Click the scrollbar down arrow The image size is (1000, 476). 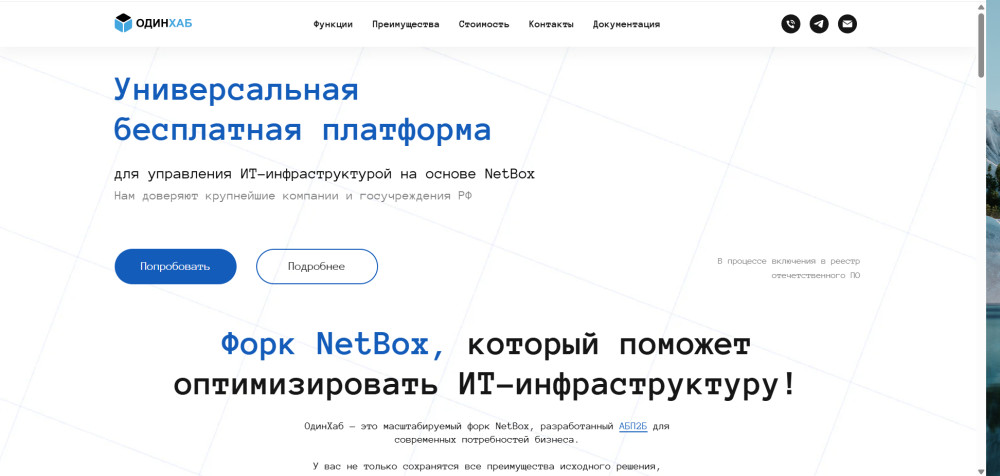coord(982,471)
